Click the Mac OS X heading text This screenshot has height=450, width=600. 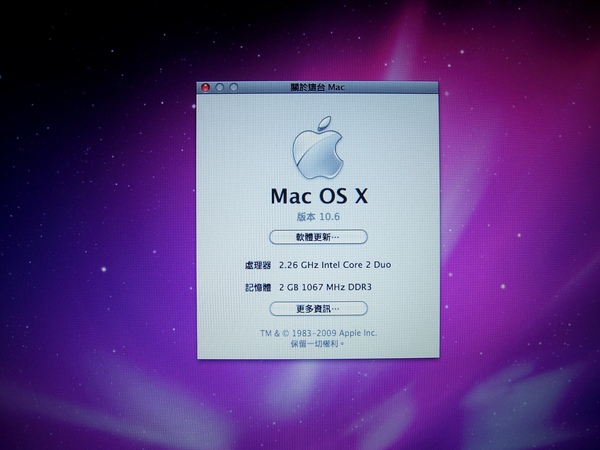[x=319, y=196]
